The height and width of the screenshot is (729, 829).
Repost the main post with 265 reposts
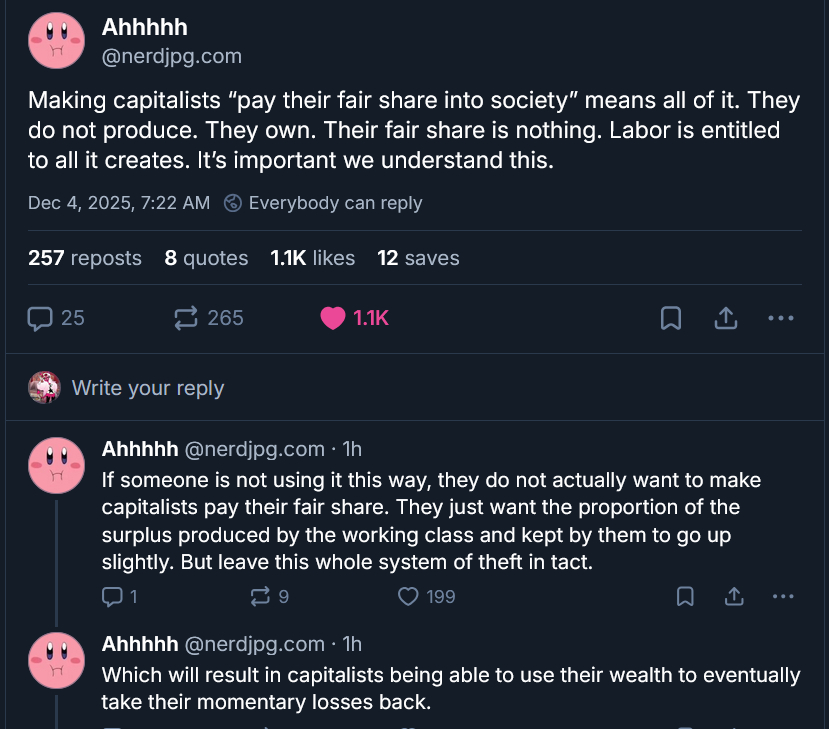click(x=186, y=318)
